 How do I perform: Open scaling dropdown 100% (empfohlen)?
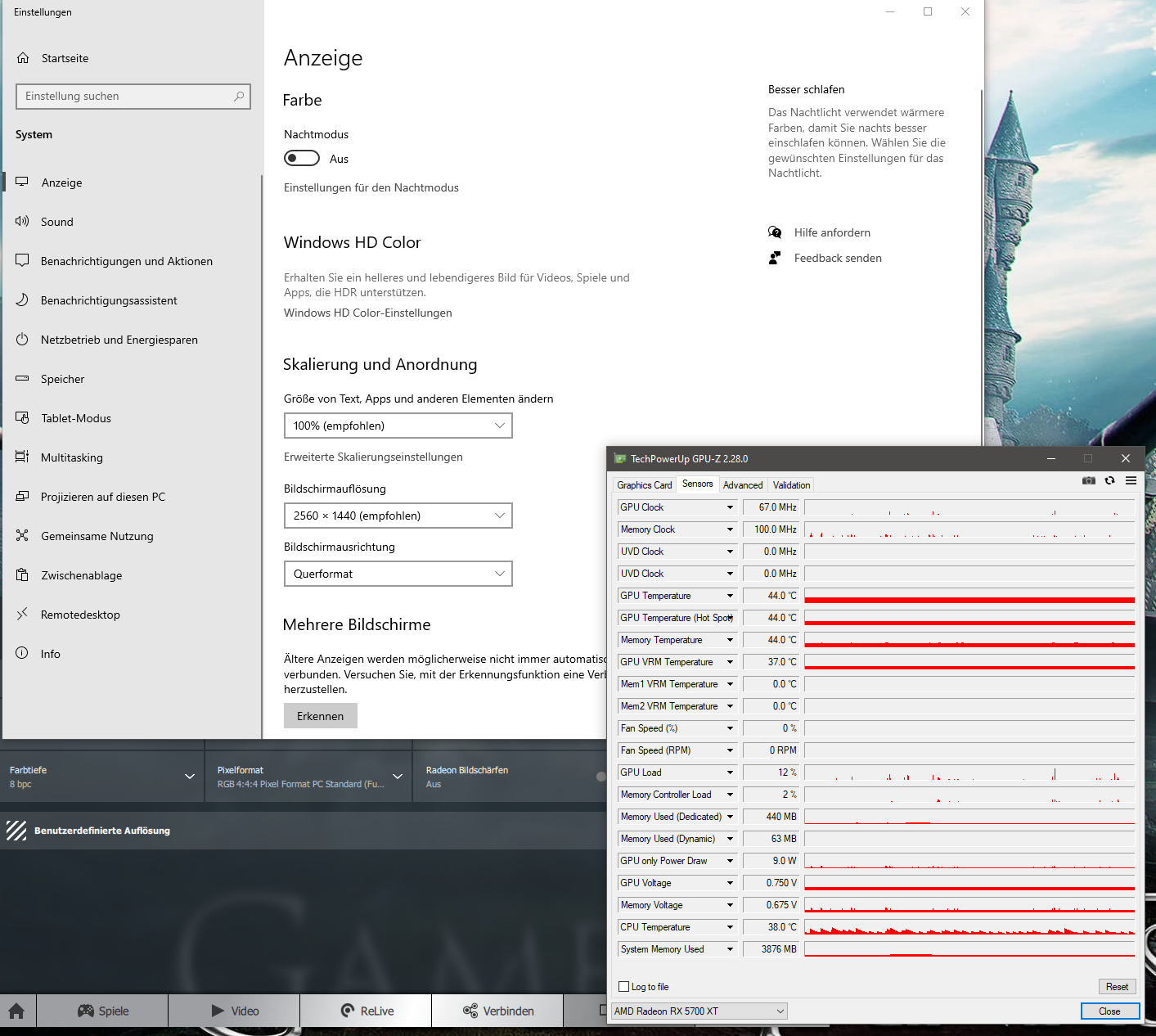click(x=398, y=426)
